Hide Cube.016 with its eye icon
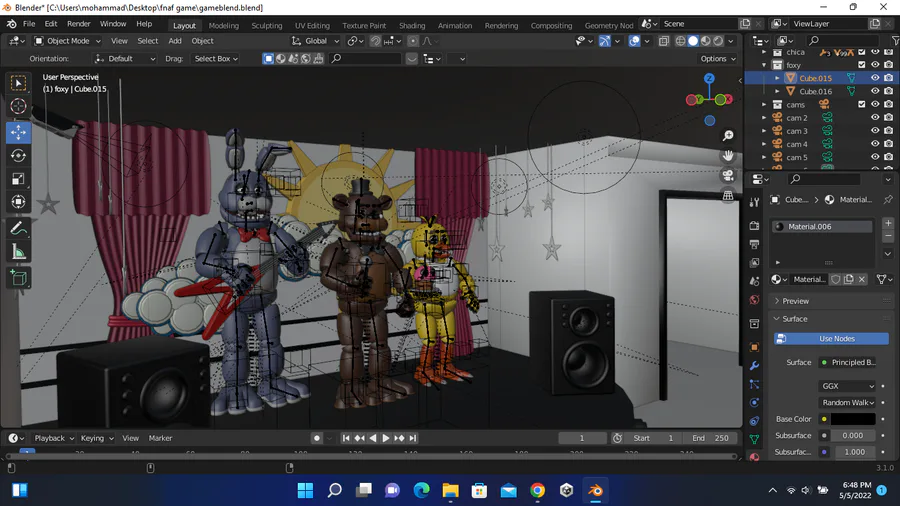Image resolution: width=900 pixels, height=506 pixels. coord(875,91)
